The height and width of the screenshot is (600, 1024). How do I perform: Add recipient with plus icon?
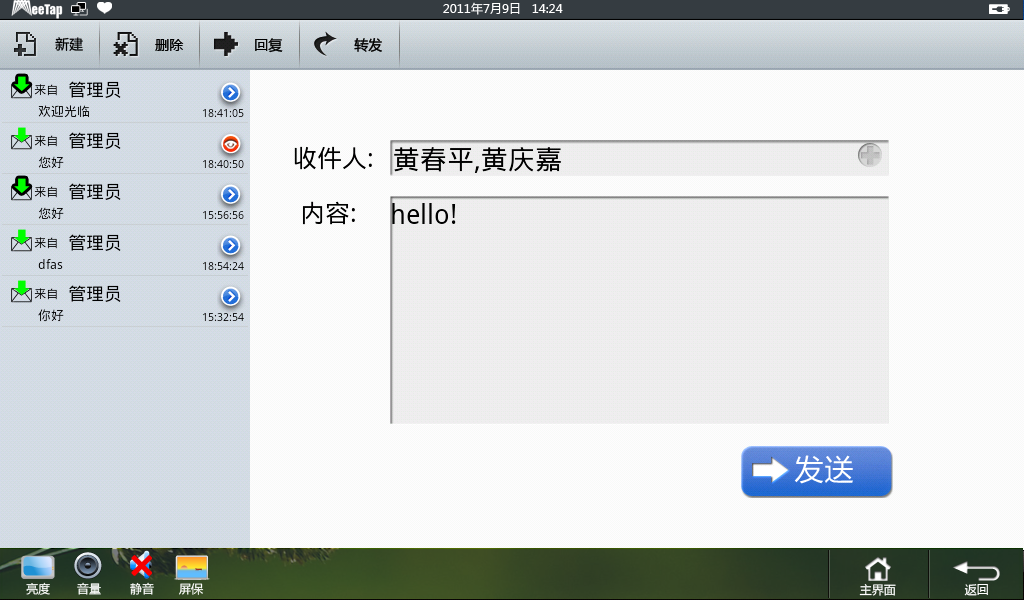869,155
